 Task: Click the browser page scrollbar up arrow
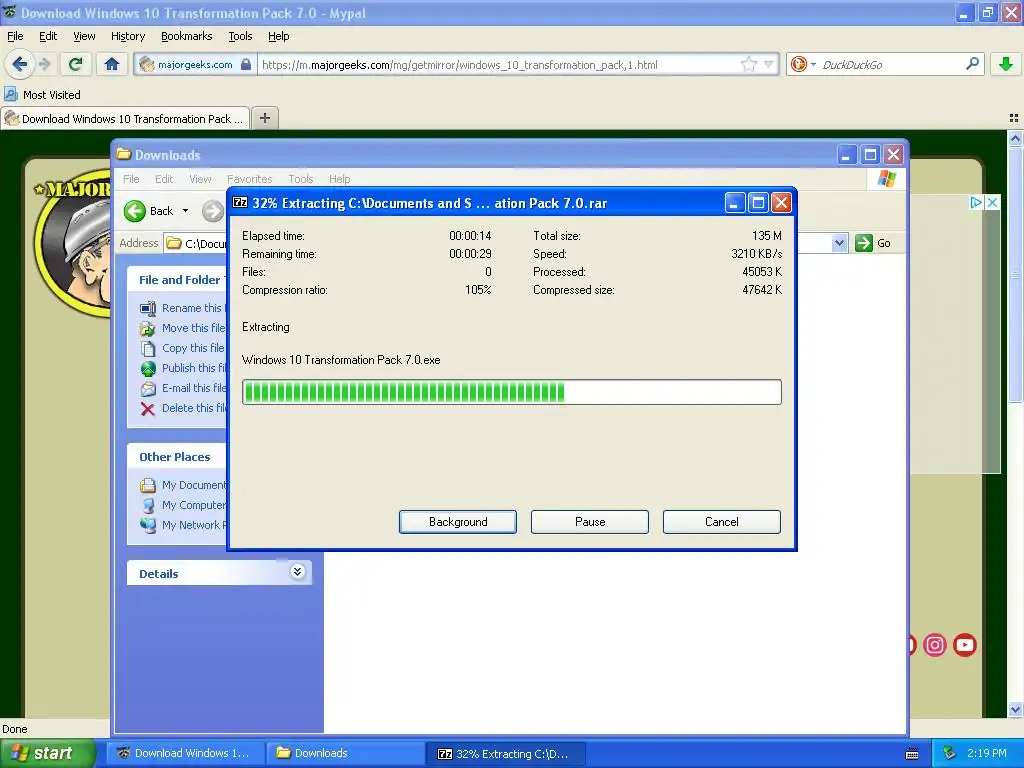point(1015,138)
